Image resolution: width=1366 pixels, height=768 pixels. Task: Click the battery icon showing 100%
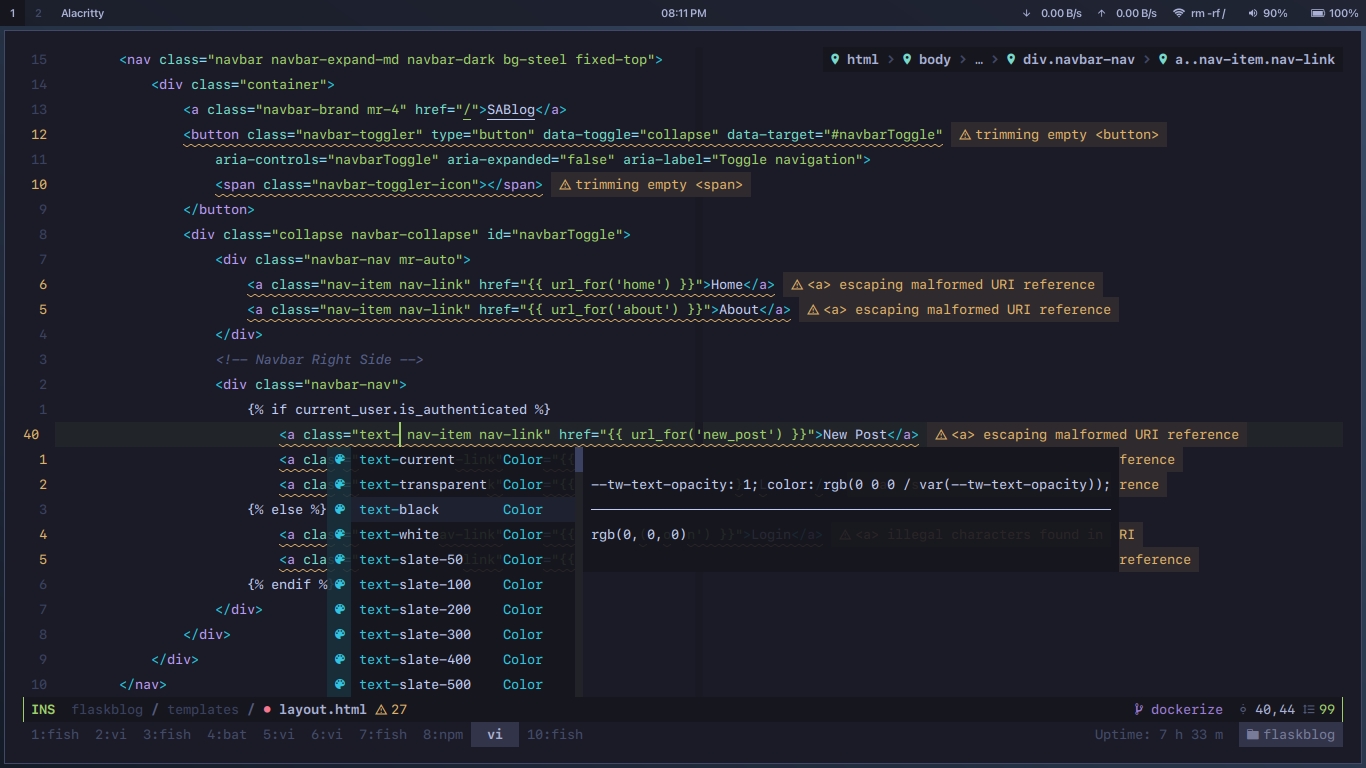(x=1317, y=13)
